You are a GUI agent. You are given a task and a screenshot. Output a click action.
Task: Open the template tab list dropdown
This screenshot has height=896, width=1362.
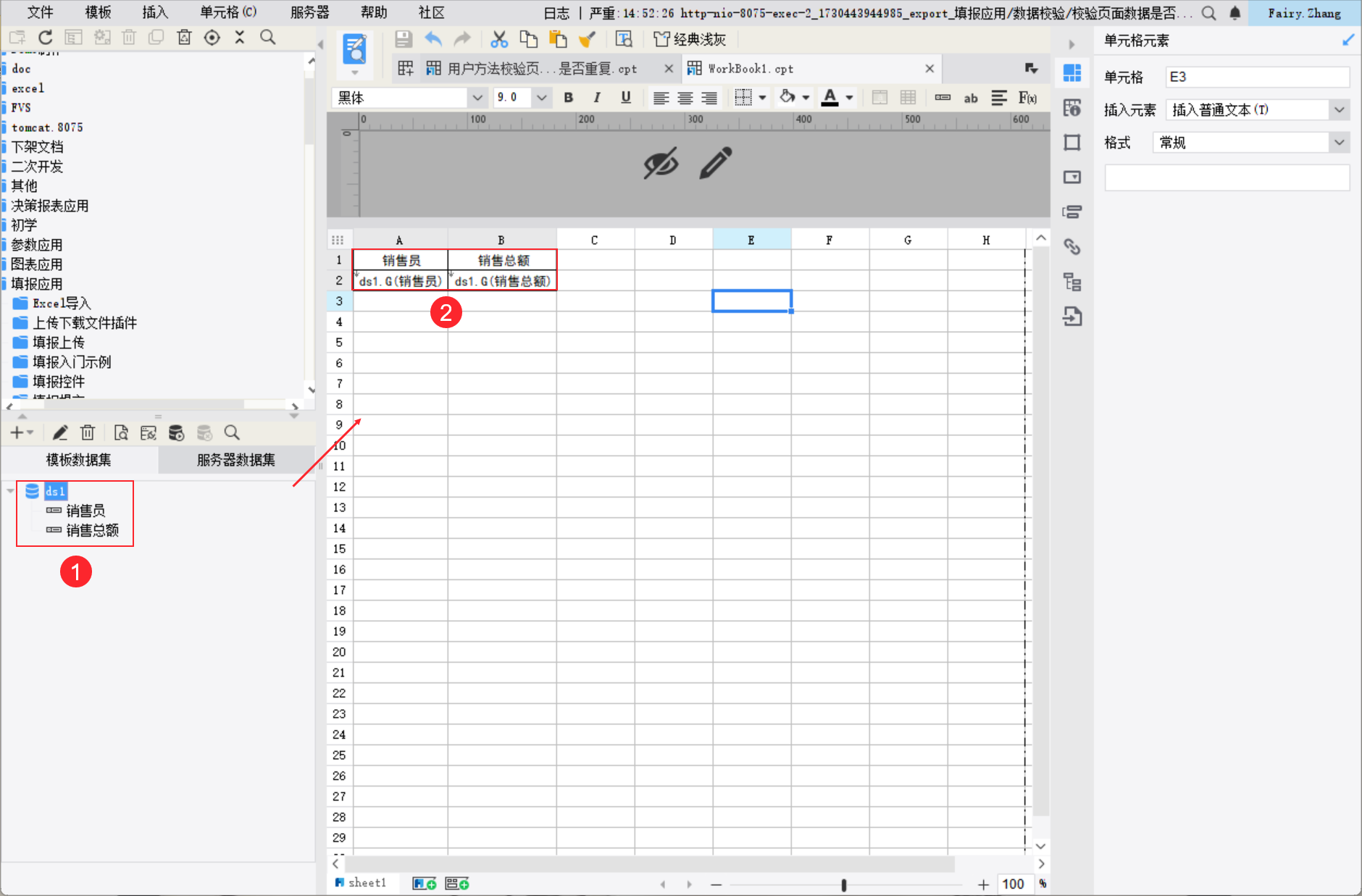[1032, 68]
